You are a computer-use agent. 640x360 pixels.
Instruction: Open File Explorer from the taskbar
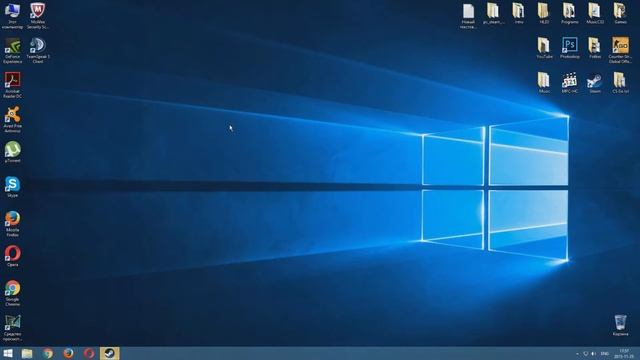tap(27, 353)
